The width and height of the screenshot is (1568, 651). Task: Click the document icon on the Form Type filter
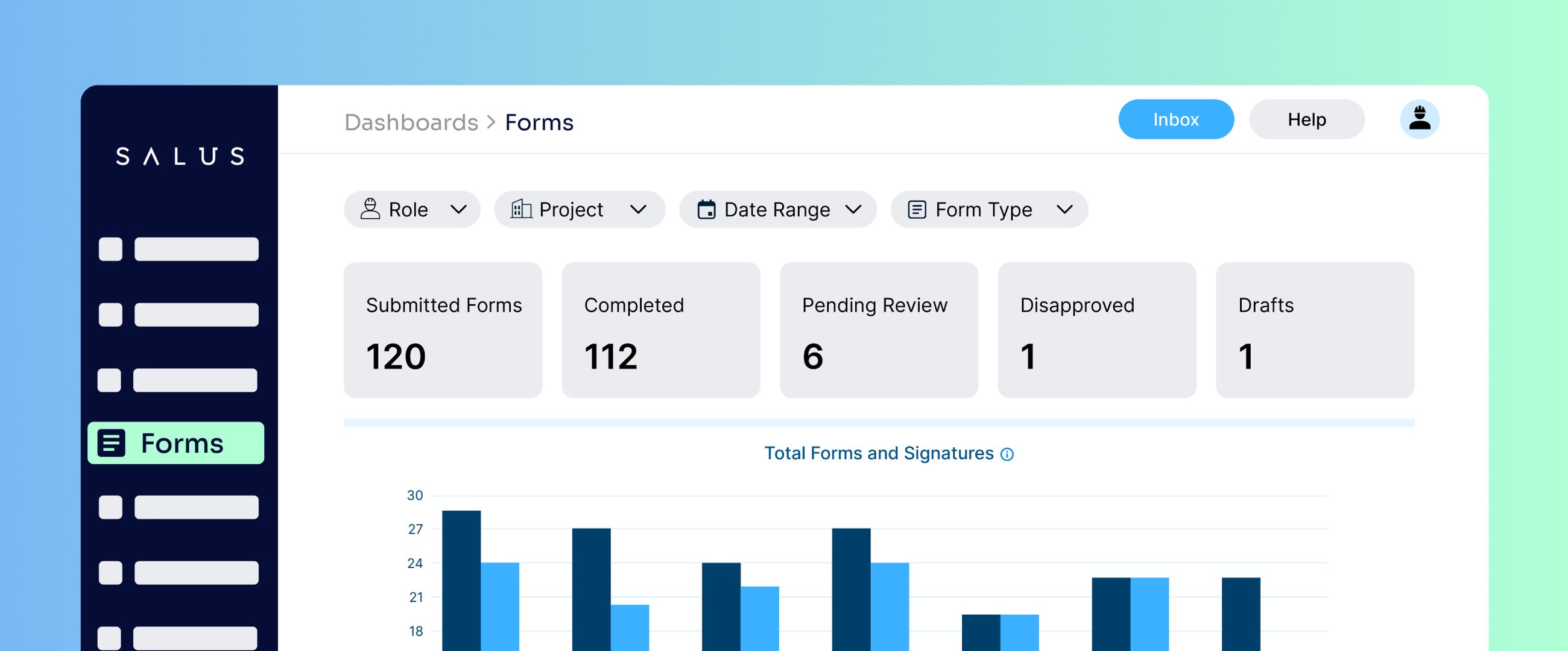pos(917,209)
